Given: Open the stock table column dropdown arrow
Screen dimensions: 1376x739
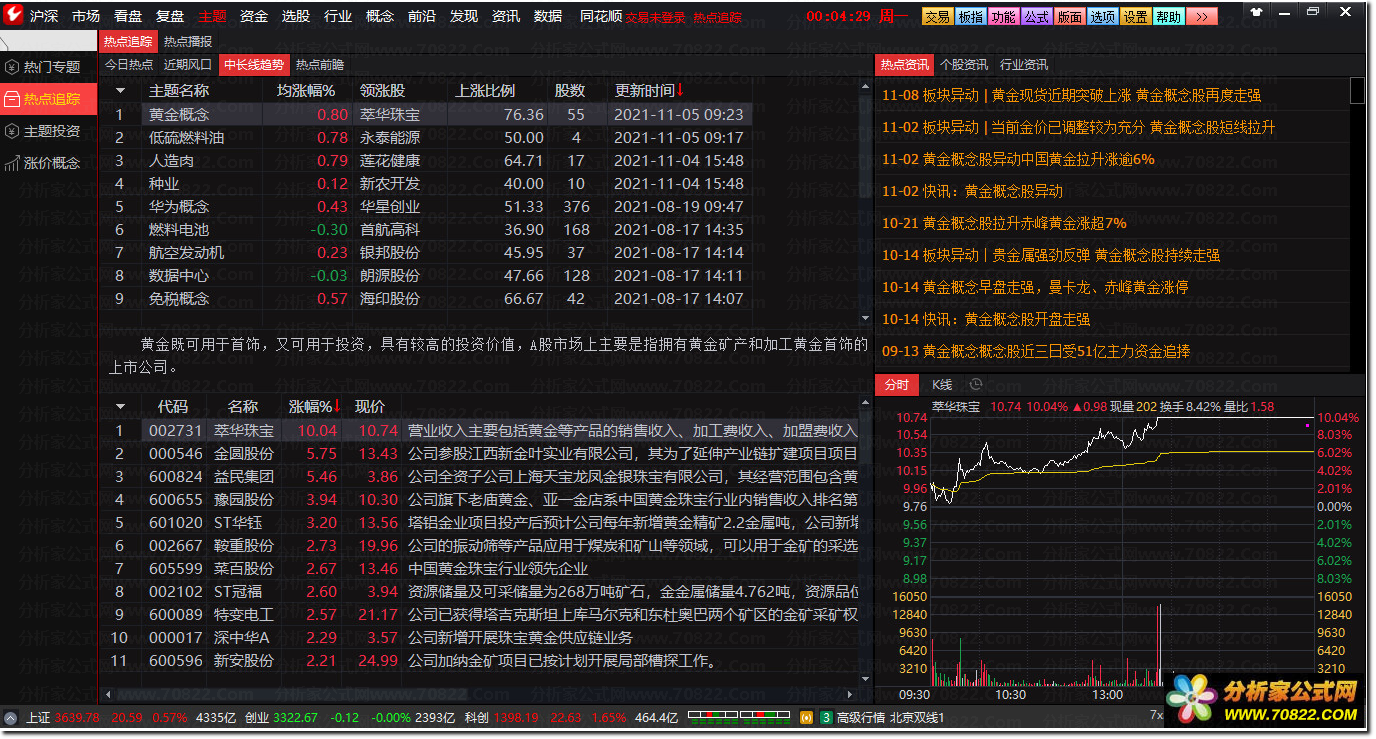Looking at the screenshot, I should pyautogui.click(x=121, y=406).
